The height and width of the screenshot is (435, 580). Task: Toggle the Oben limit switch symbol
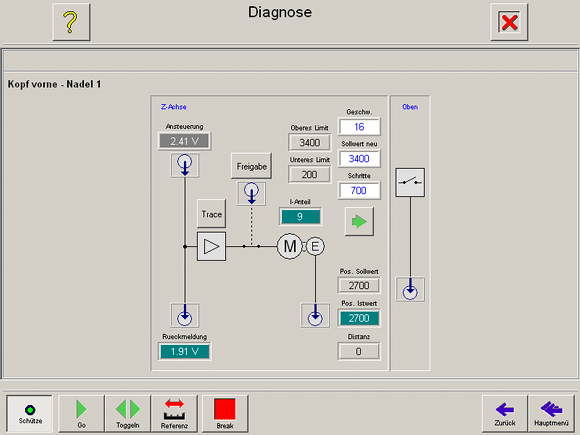pos(410,183)
